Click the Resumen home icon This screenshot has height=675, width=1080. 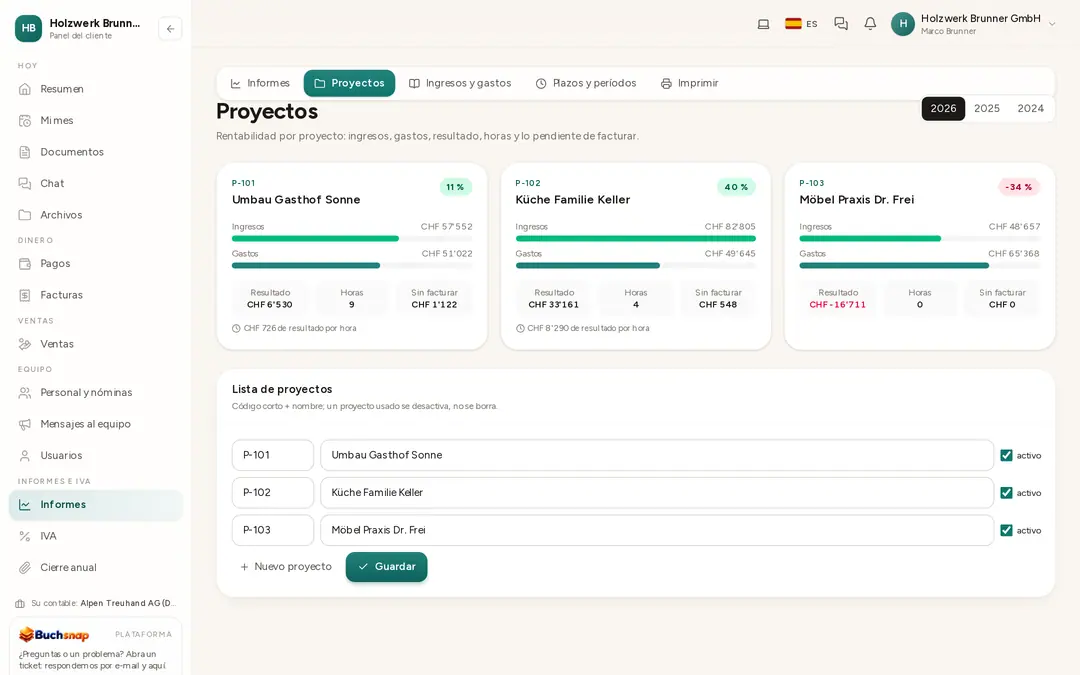coord(25,89)
